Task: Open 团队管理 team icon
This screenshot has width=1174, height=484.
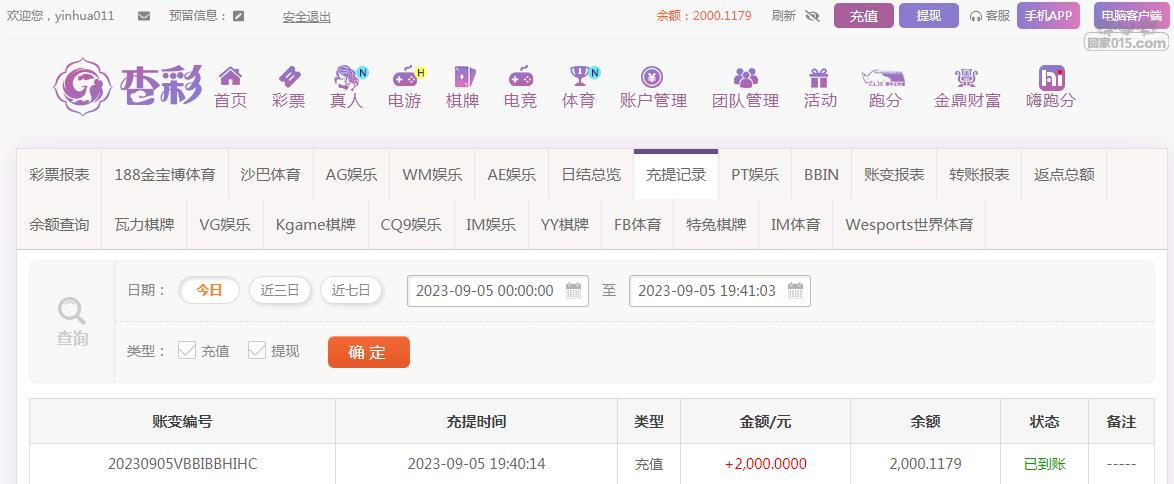Action: (746, 76)
